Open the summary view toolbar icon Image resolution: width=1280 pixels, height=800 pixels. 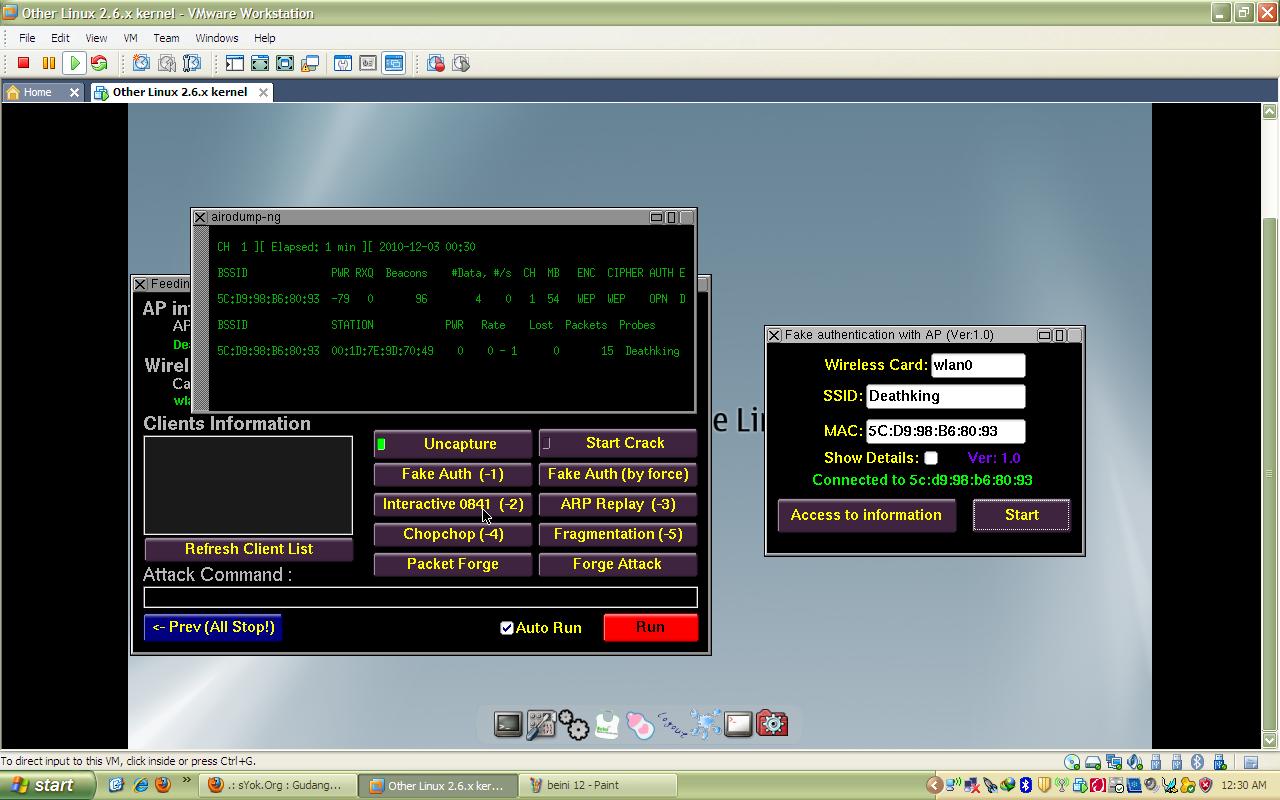[x=343, y=63]
